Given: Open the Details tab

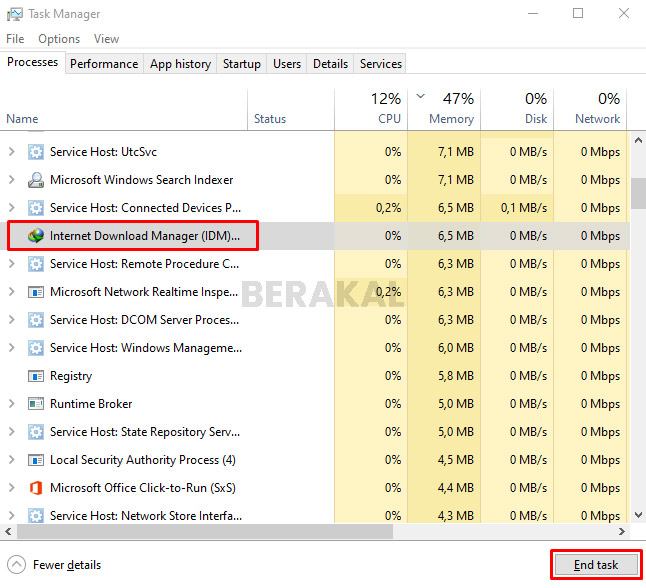Looking at the screenshot, I should tap(330, 64).
